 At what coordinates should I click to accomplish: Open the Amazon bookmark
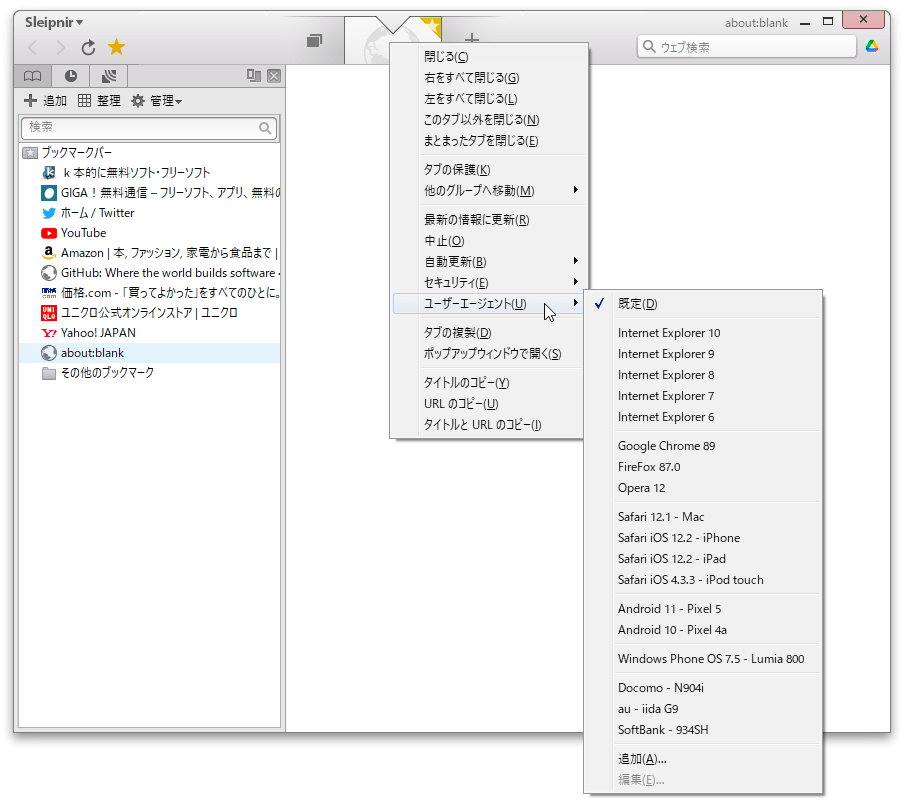(x=160, y=253)
